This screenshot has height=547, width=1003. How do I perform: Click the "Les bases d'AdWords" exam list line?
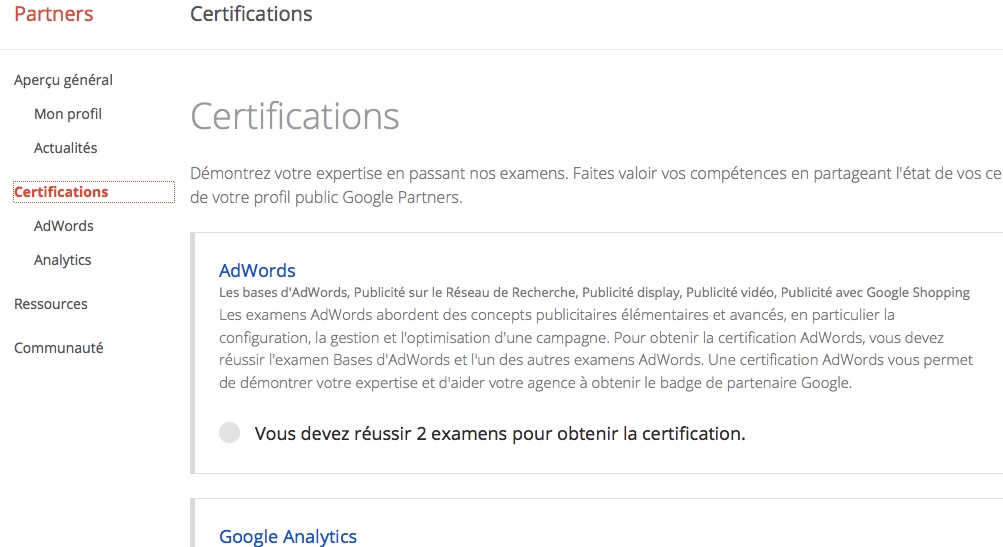click(594, 293)
